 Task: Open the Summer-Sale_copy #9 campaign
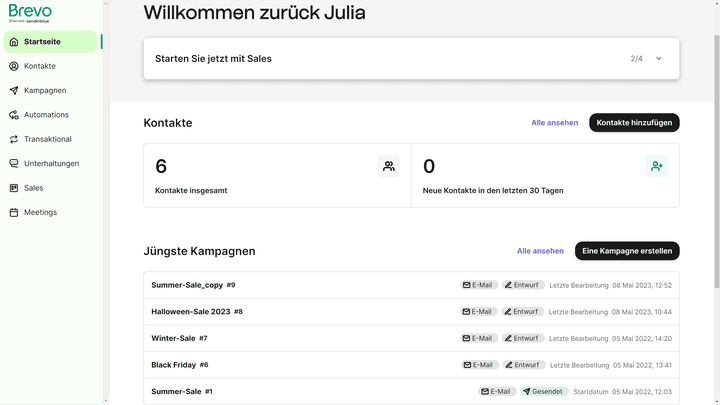tap(411, 285)
